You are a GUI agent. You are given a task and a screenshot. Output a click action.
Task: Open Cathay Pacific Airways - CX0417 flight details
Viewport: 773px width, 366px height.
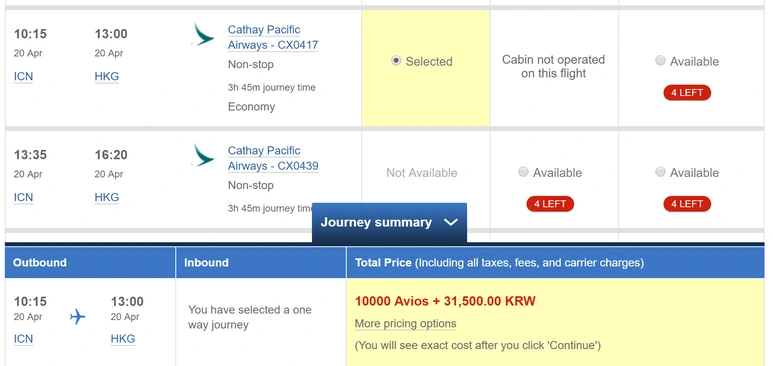click(273, 37)
